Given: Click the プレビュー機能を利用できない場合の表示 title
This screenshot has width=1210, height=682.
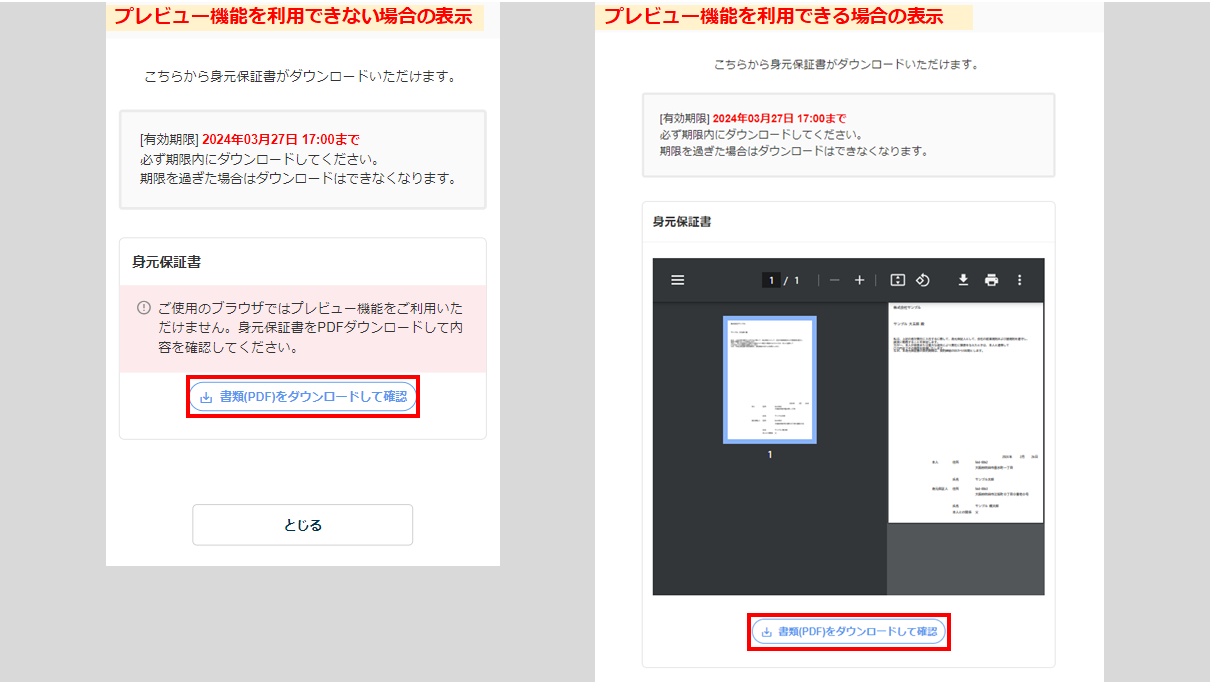Looking at the screenshot, I should (292, 17).
